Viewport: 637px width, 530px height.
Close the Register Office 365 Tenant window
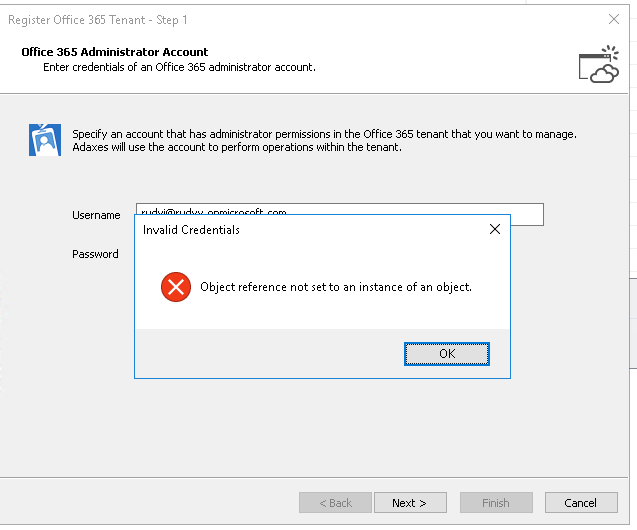614,19
